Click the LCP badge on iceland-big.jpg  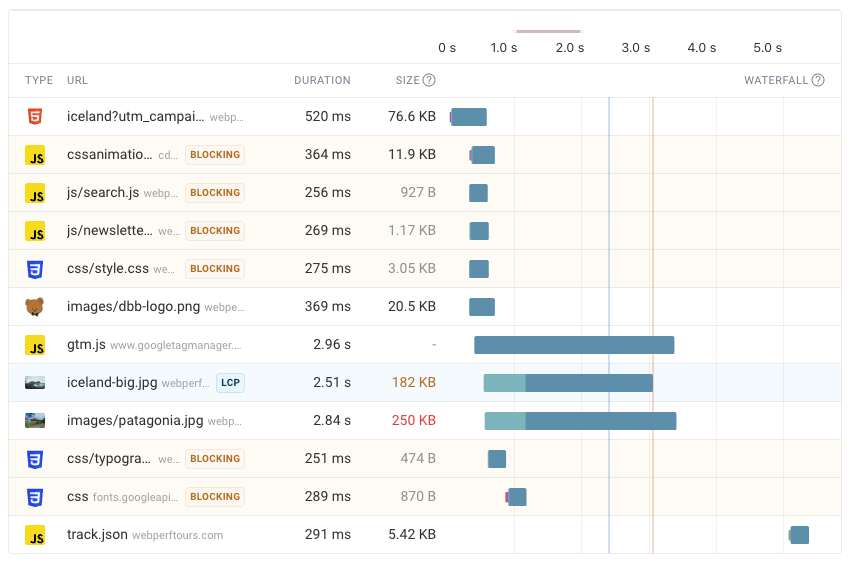pos(230,383)
